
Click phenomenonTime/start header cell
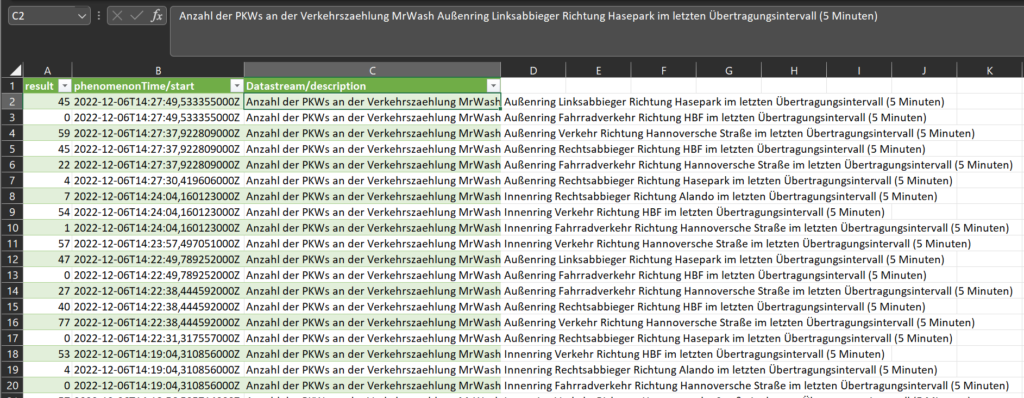tap(157, 86)
